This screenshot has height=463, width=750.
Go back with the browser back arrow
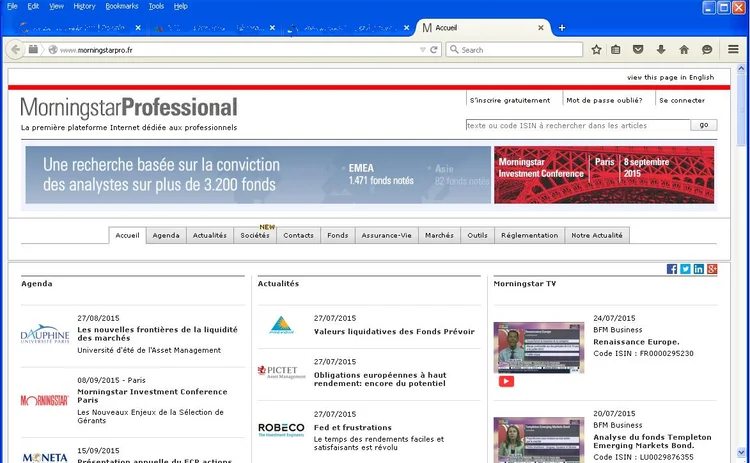tap(15, 49)
